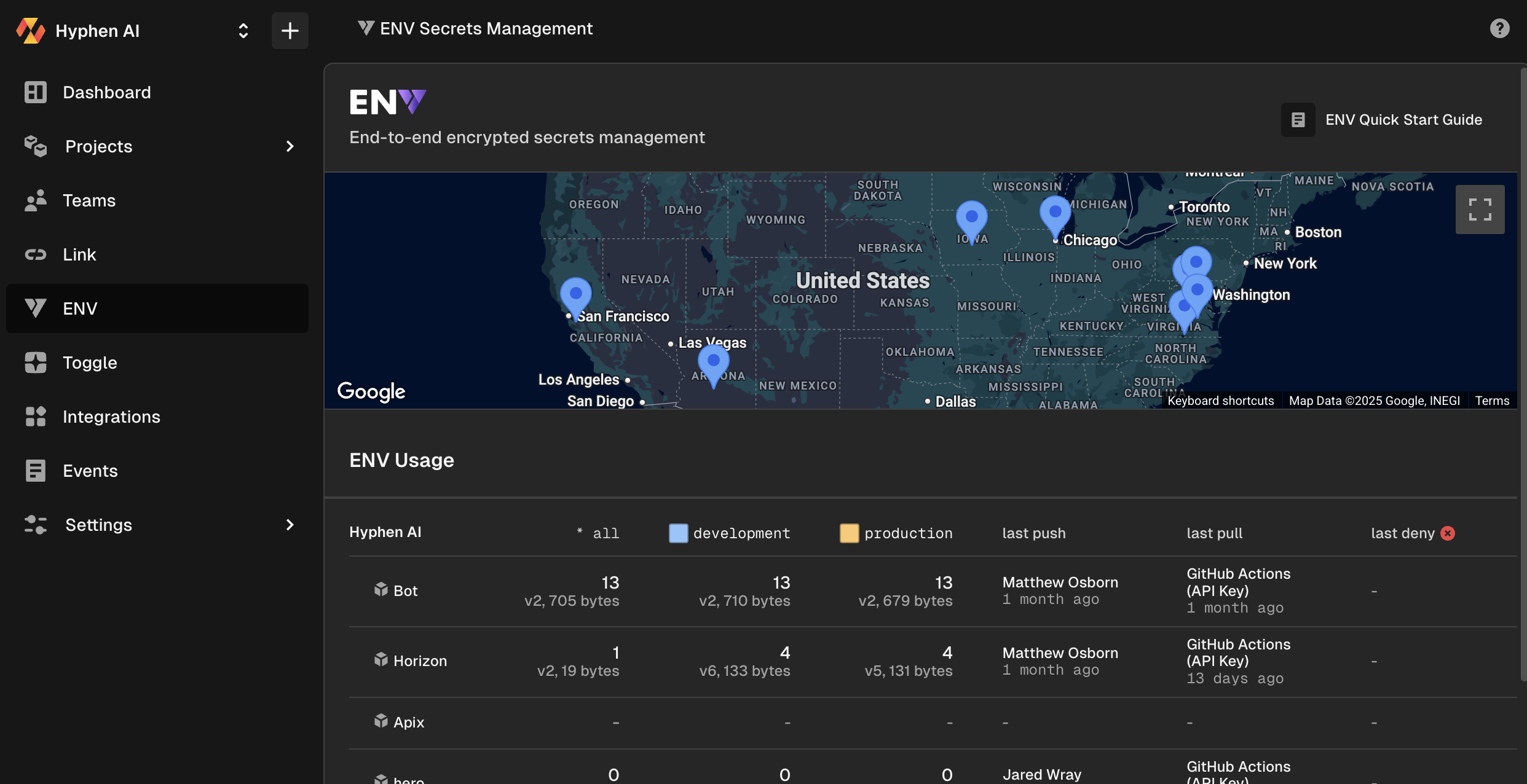The height and width of the screenshot is (784, 1527).
Task: Click the Link chain icon
Action: pyautogui.click(x=35, y=254)
